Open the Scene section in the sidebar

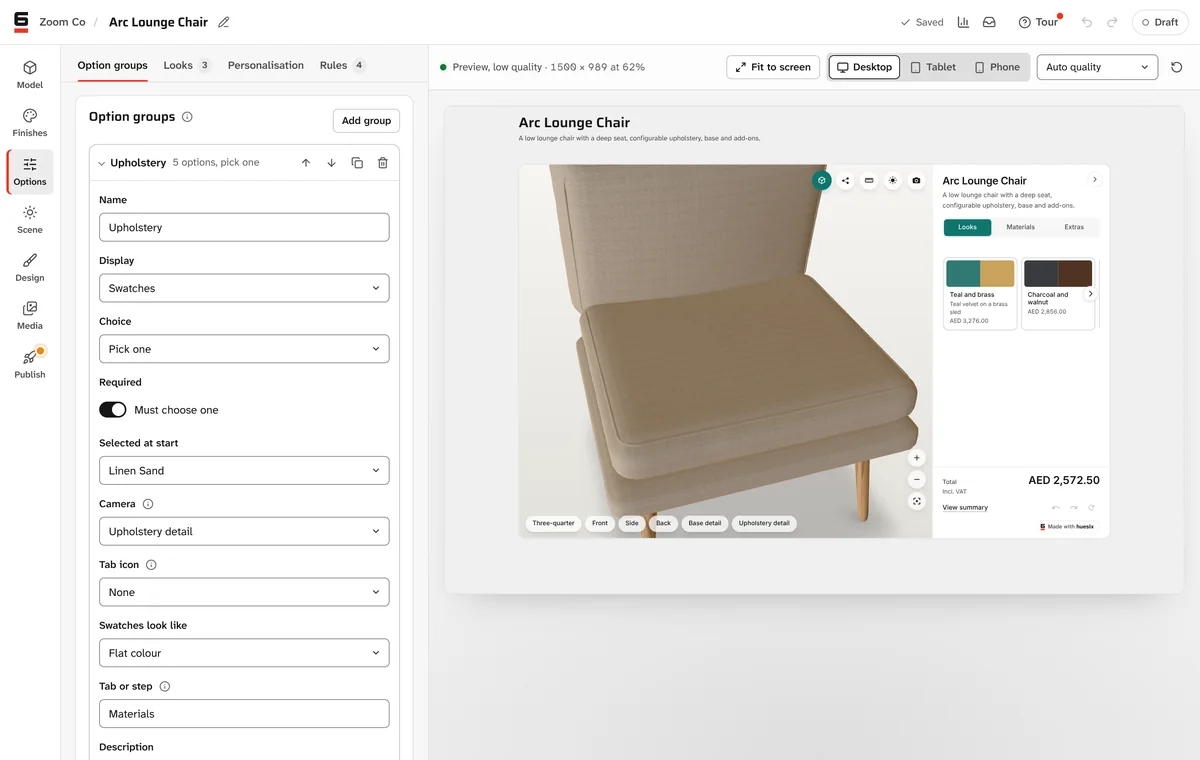click(x=30, y=220)
